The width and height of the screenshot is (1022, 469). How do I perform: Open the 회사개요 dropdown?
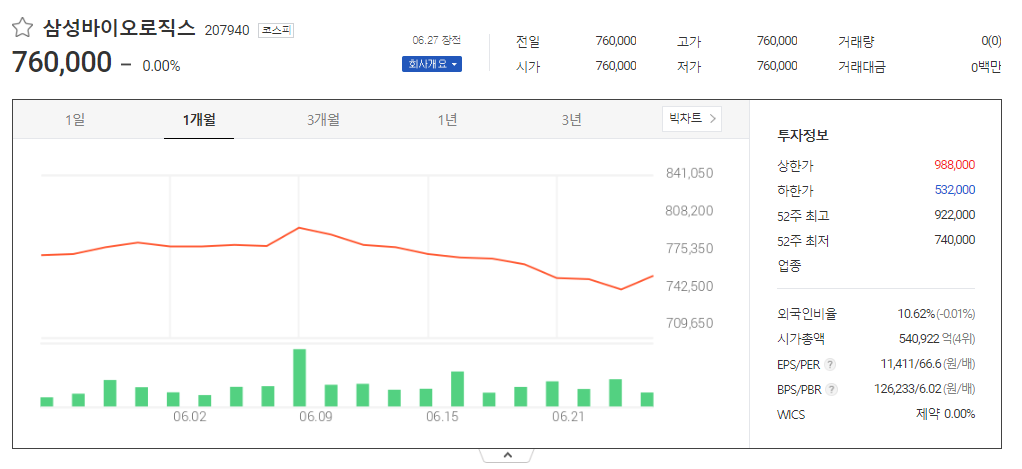[x=432, y=64]
